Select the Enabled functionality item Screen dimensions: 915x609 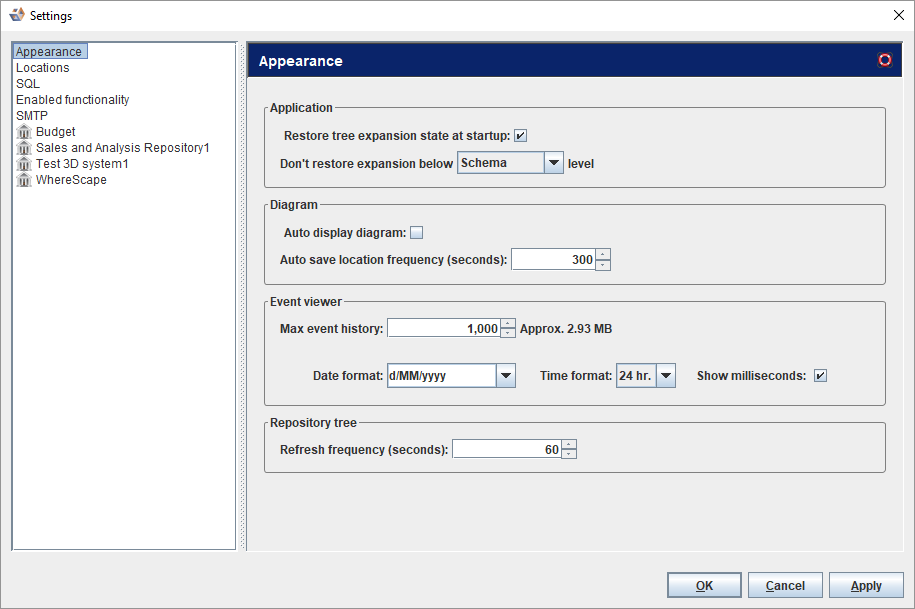pos(72,100)
